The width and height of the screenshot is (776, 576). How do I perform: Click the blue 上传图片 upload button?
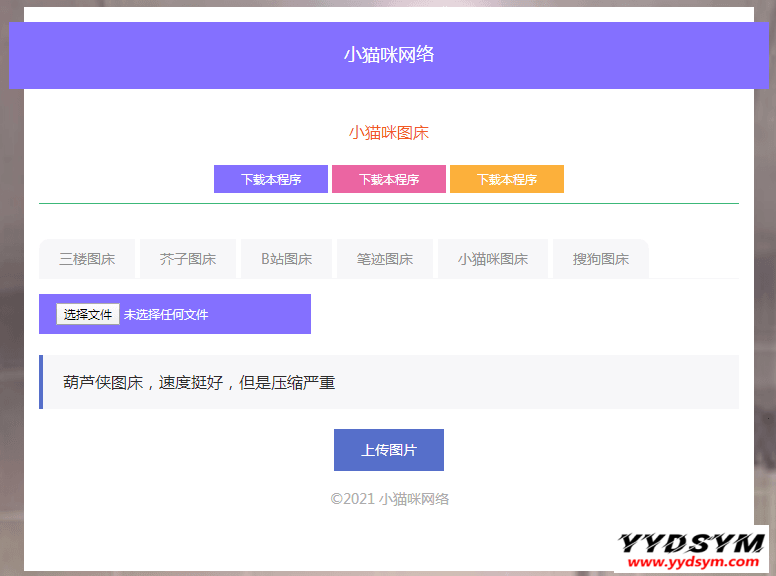pyautogui.click(x=388, y=450)
